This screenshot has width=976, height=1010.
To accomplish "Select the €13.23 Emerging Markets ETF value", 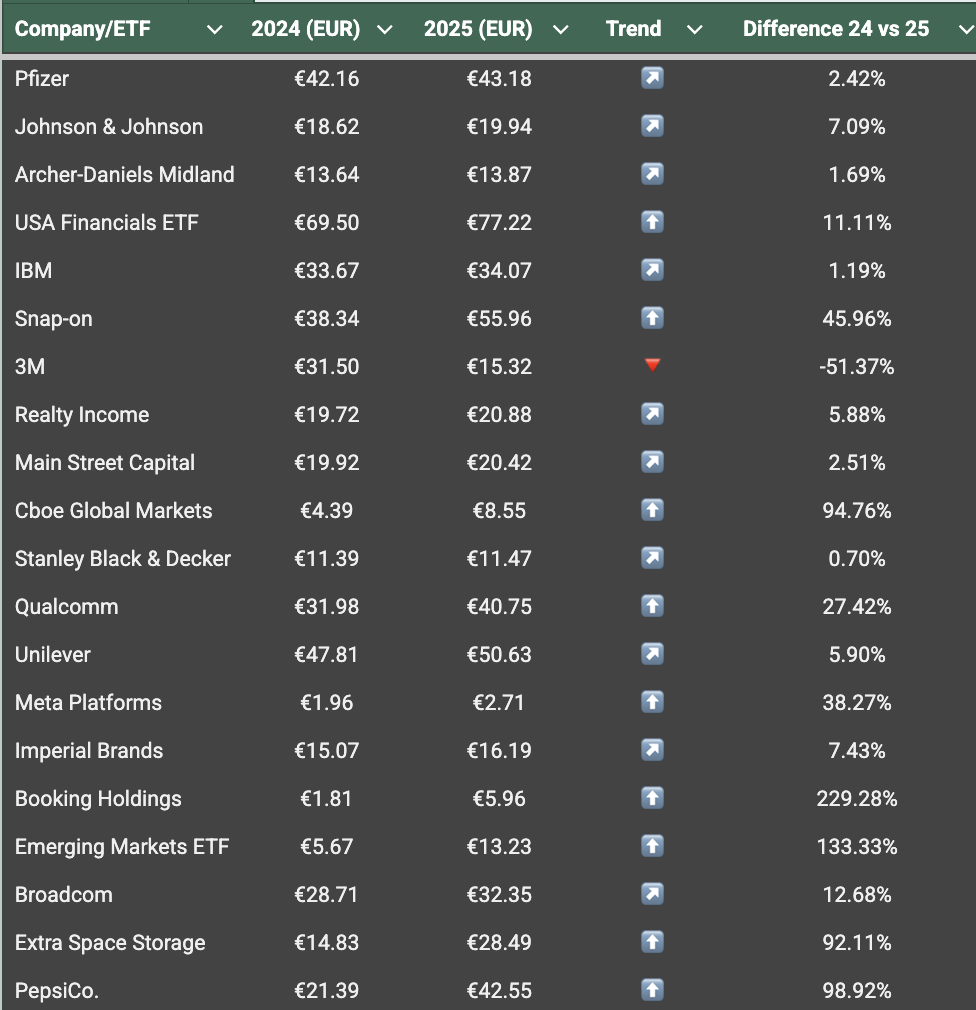I will (499, 846).
